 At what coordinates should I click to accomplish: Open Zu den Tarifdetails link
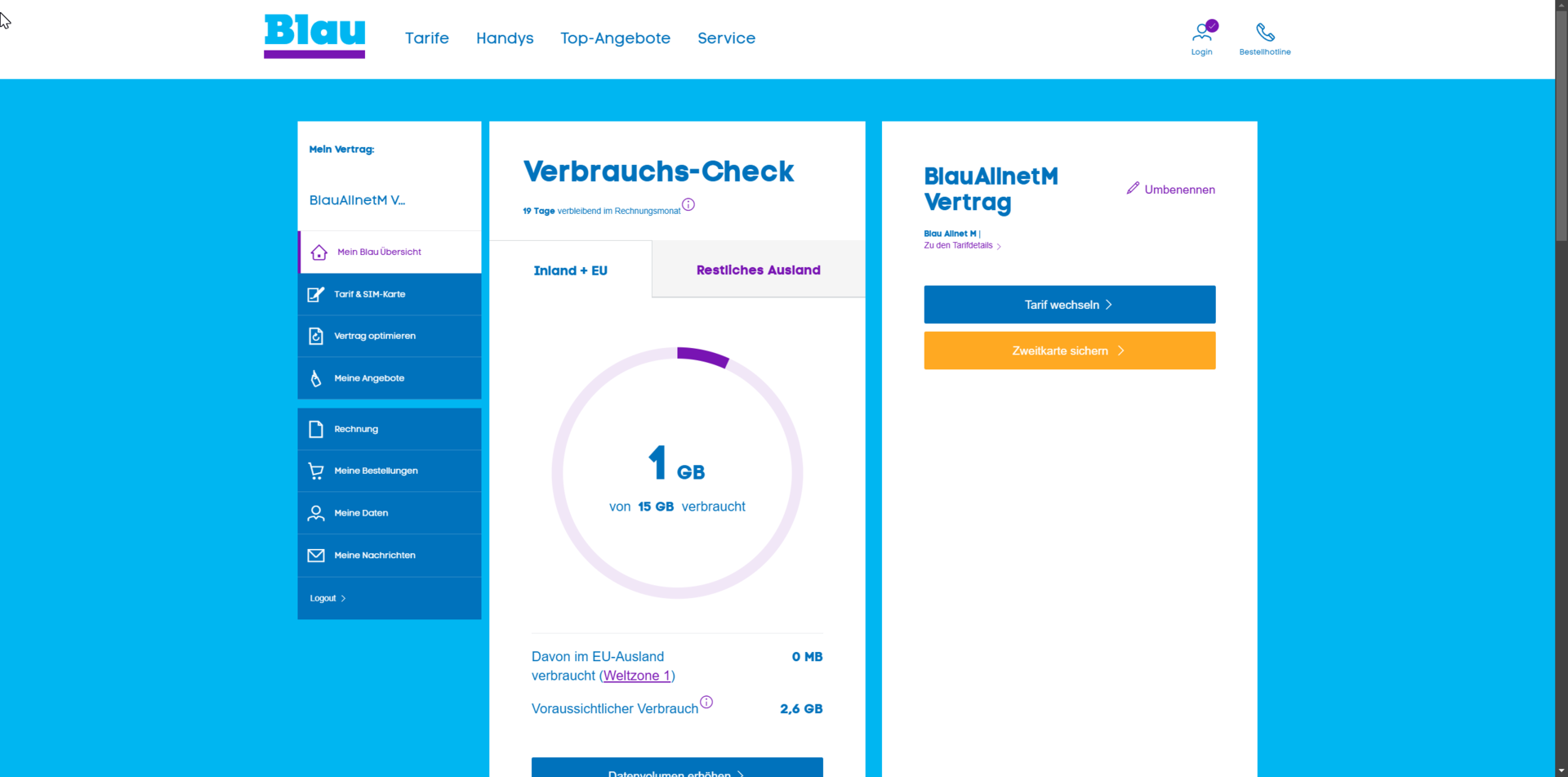tap(958, 246)
